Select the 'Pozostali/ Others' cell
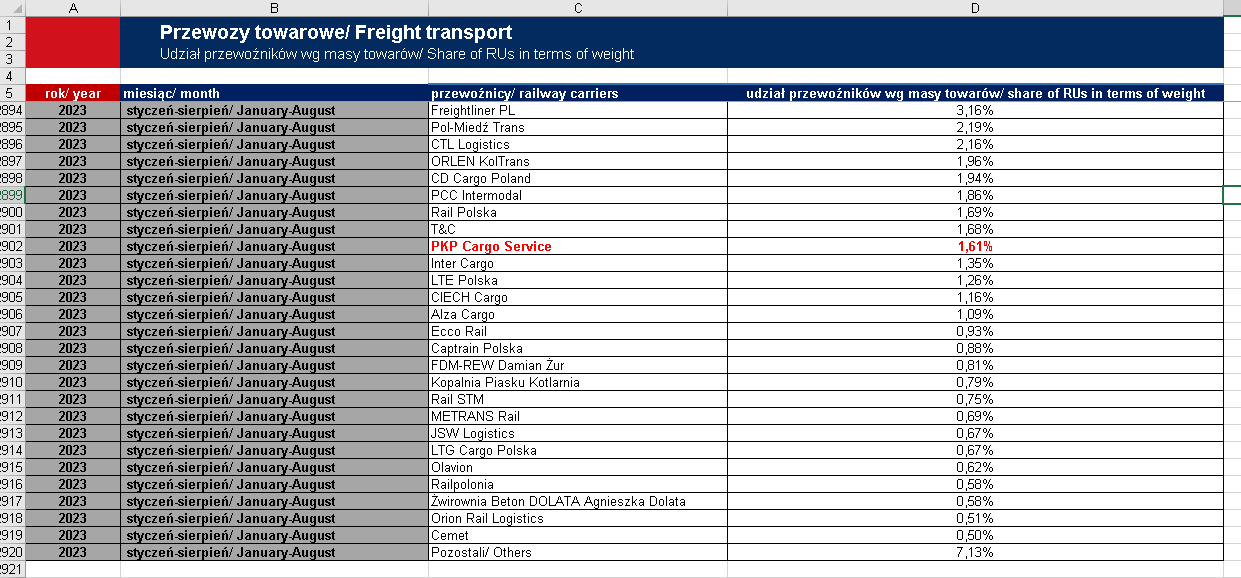 [x=578, y=552]
